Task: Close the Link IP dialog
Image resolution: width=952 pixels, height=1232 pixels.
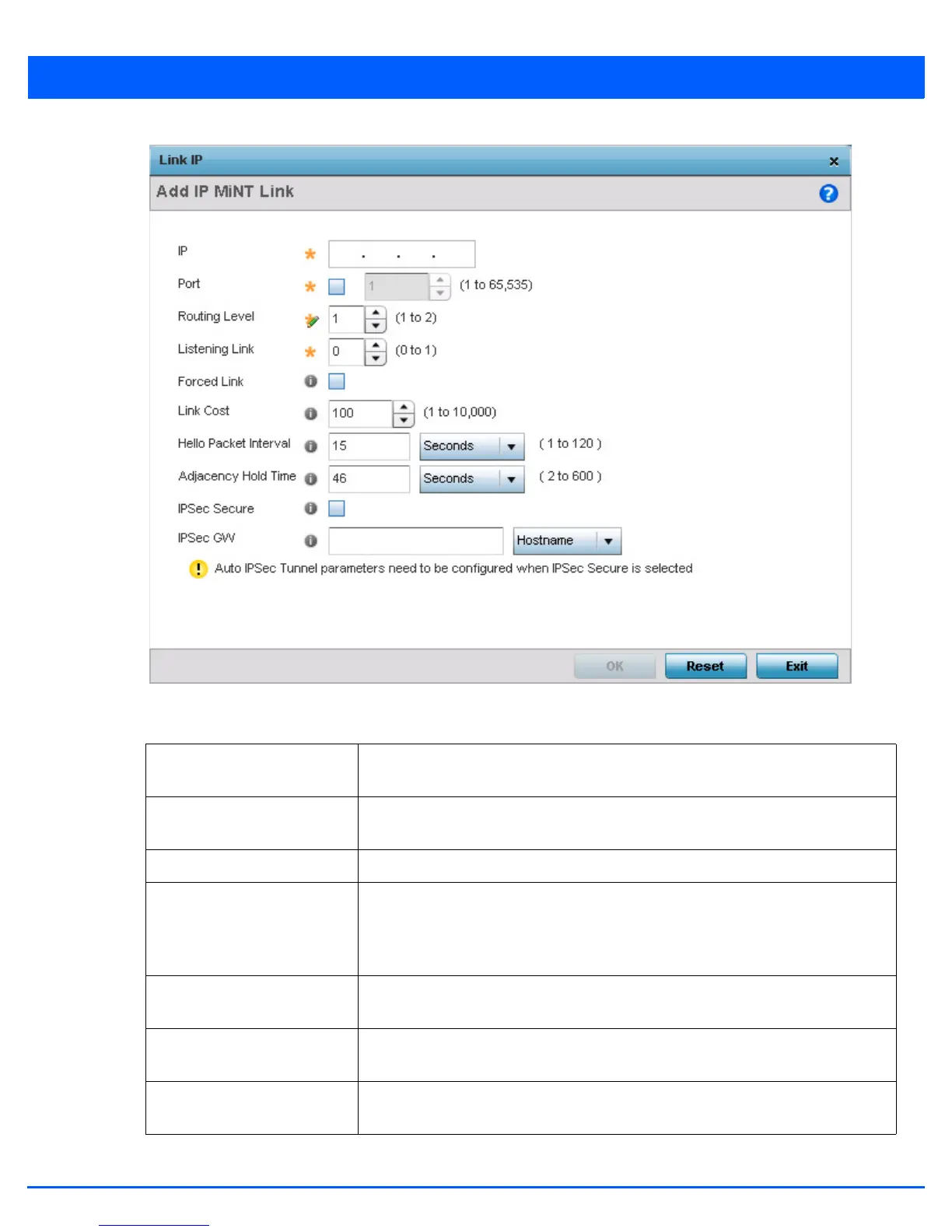Action: coord(834,161)
